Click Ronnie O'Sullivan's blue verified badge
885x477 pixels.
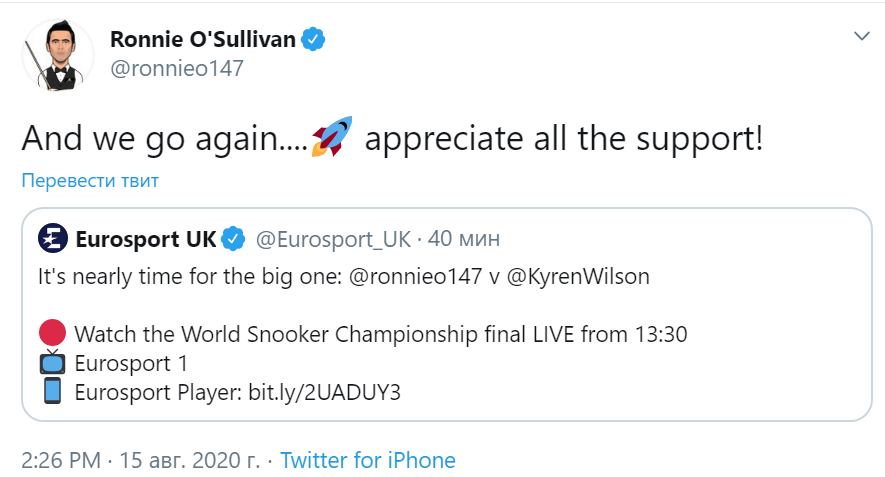(314, 40)
